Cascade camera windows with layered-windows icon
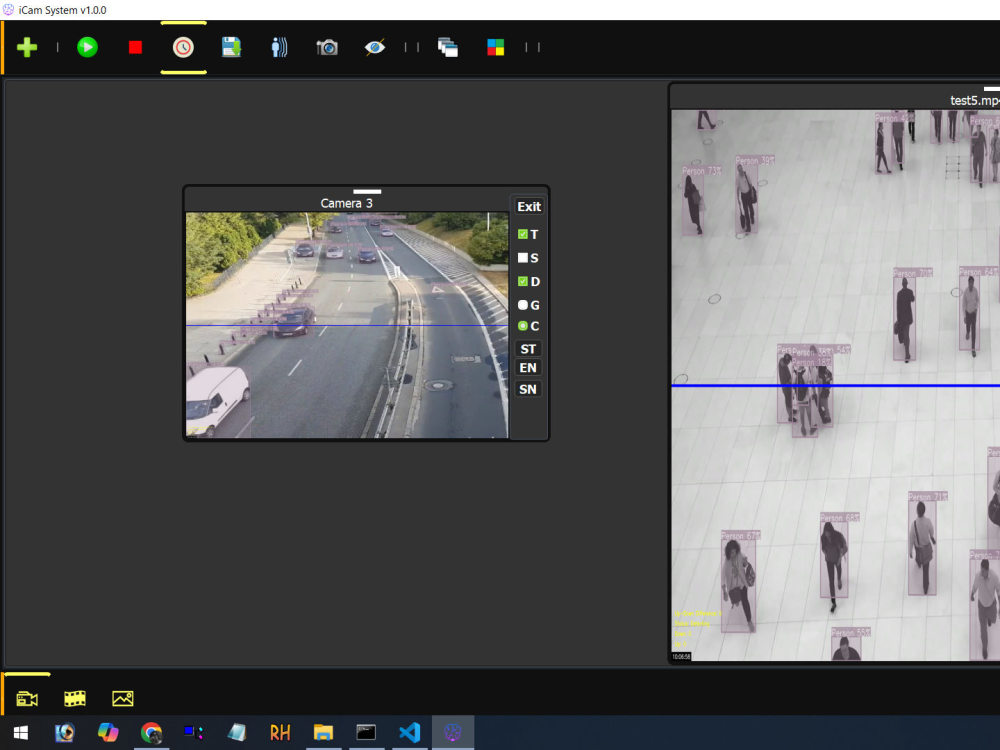Image resolution: width=1000 pixels, height=750 pixels. click(x=446, y=46)
